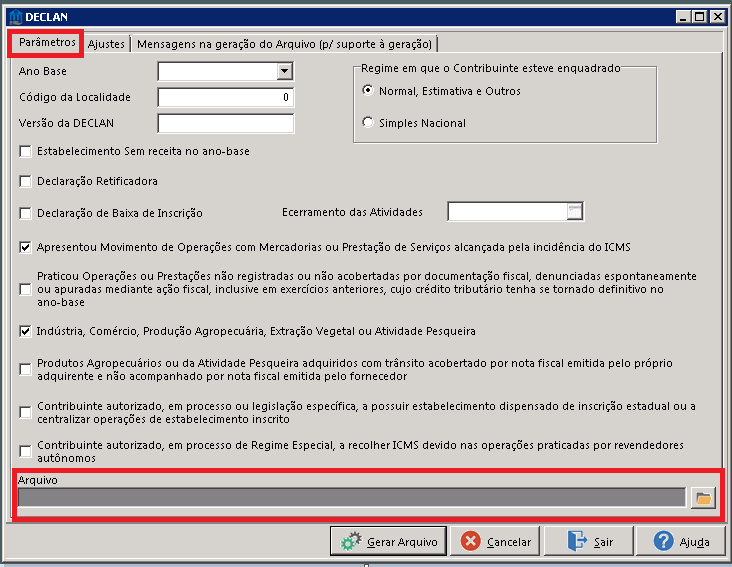Click the Arquivo path field
The image size is (732, 567).
pyautogui.click(x=352, y=497)
